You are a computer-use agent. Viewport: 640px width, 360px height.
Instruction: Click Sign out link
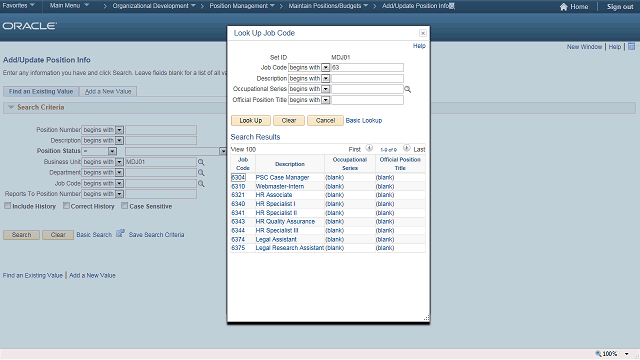point(620,7)
